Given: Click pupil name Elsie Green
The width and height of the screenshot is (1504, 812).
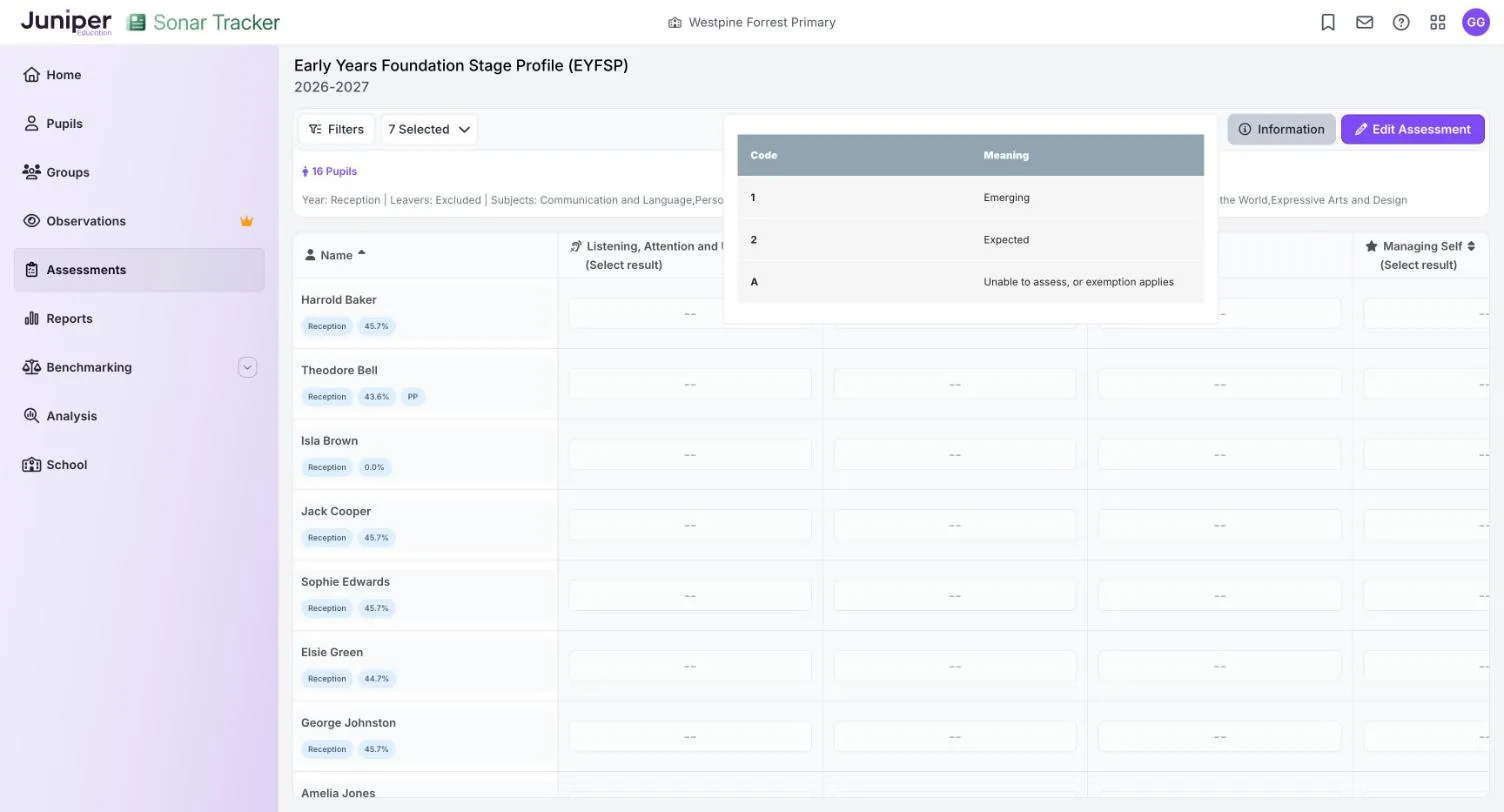Looking at the screenshot, I should tap(332, 652).
